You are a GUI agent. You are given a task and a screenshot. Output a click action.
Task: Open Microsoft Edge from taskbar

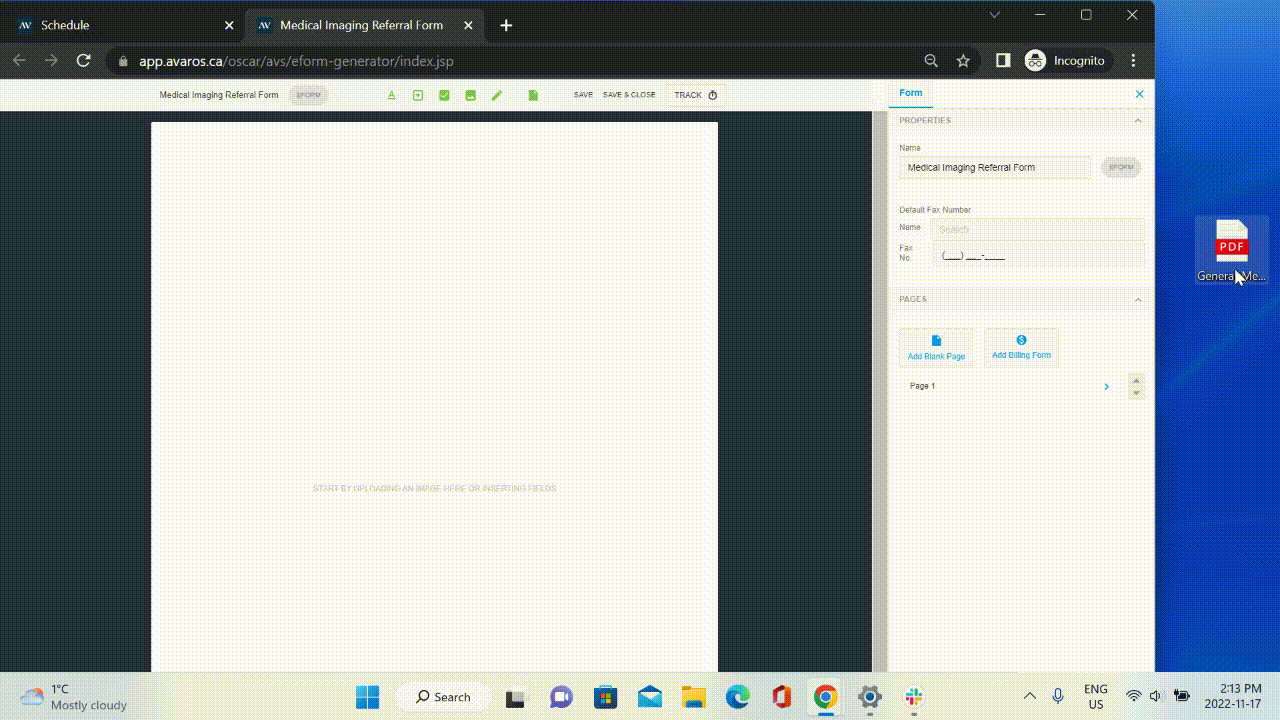(x=737, y=697)
